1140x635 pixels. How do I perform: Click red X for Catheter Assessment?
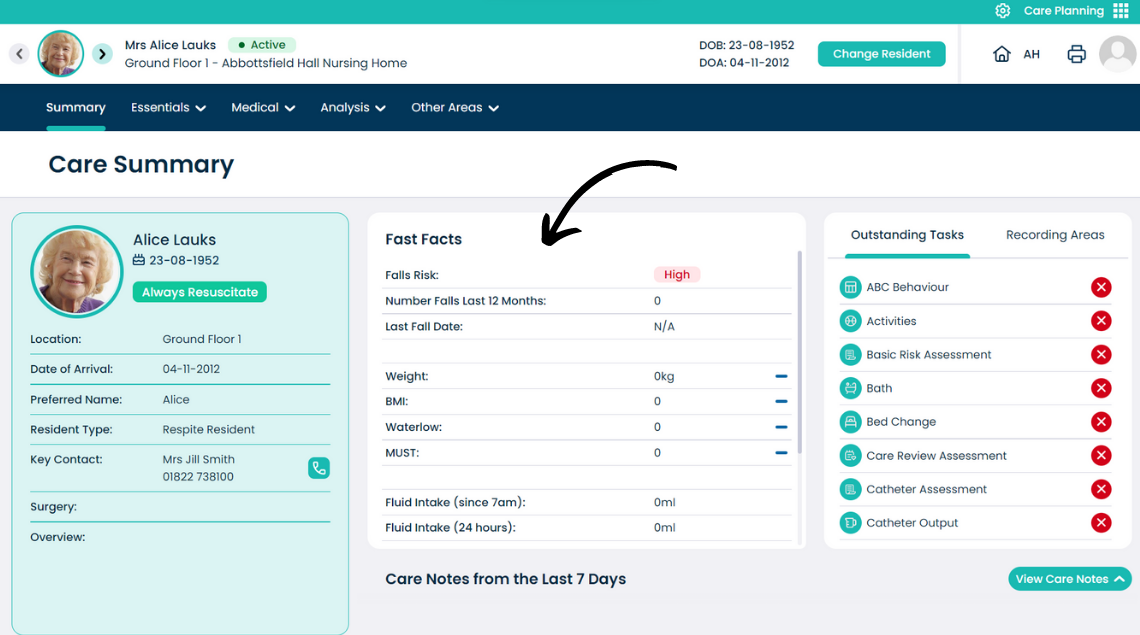pos(1101,490)
